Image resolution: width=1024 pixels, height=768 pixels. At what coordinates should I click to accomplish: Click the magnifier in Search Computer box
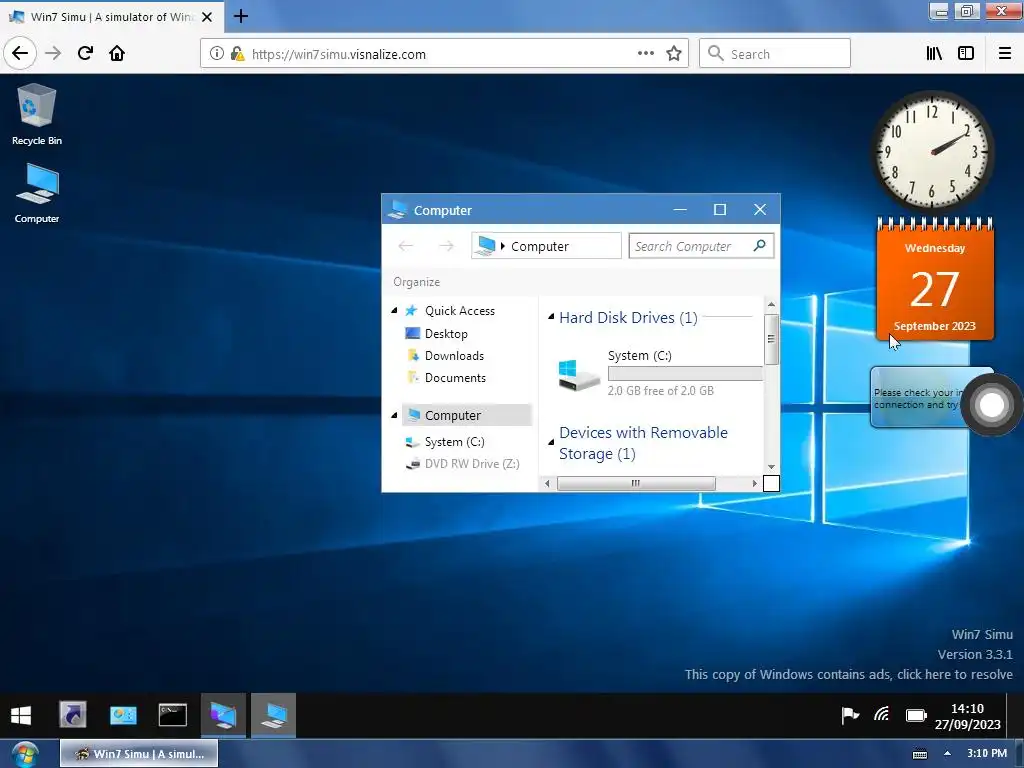tap(760, 246)
